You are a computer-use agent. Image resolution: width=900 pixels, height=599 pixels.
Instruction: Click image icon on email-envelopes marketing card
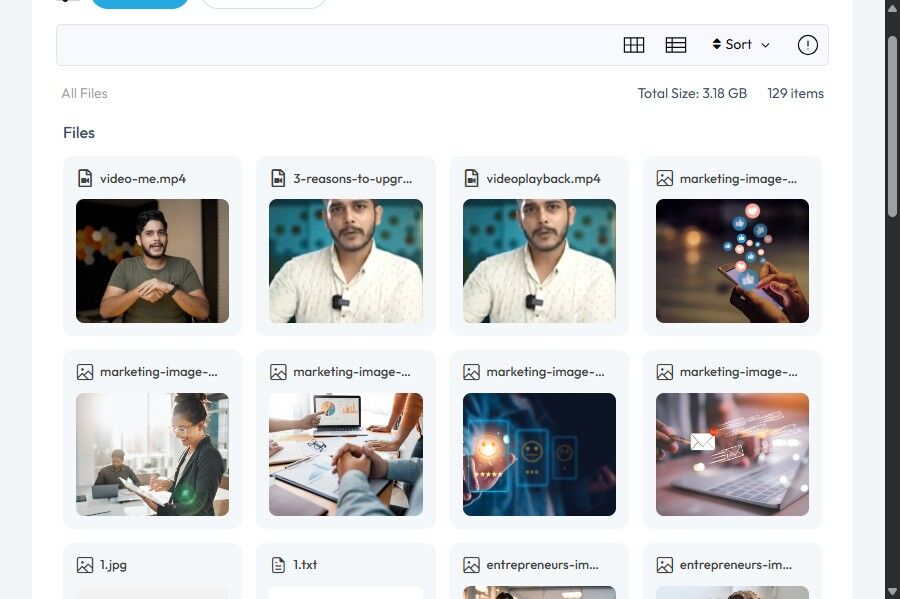665,372
